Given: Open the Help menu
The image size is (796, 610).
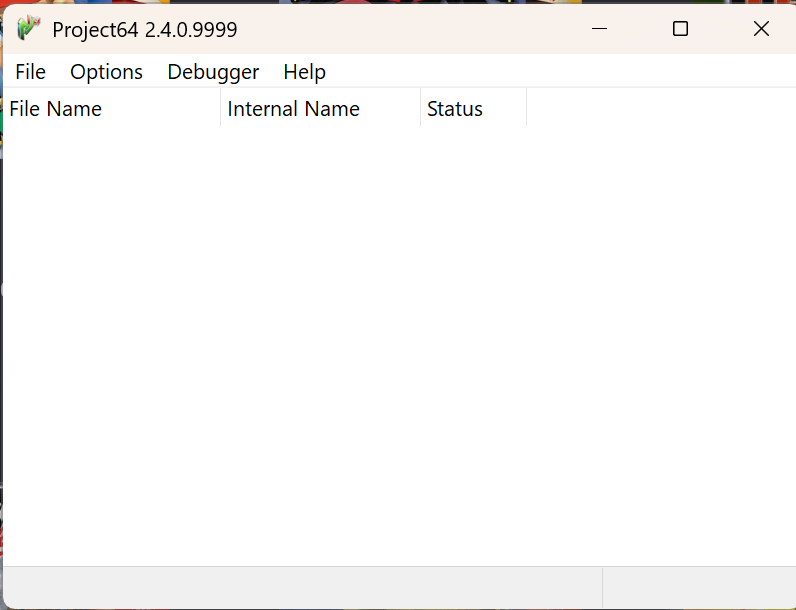Looking at the screenshot, I should tap(304, 72).
